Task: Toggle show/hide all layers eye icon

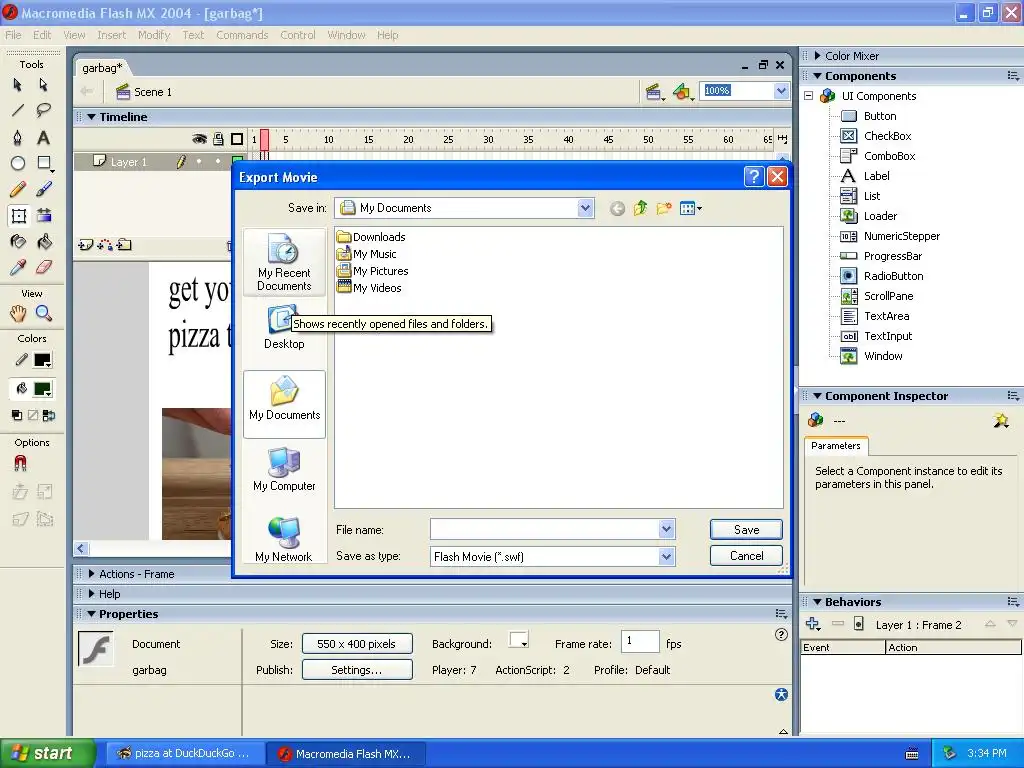Action: (199, 139)
